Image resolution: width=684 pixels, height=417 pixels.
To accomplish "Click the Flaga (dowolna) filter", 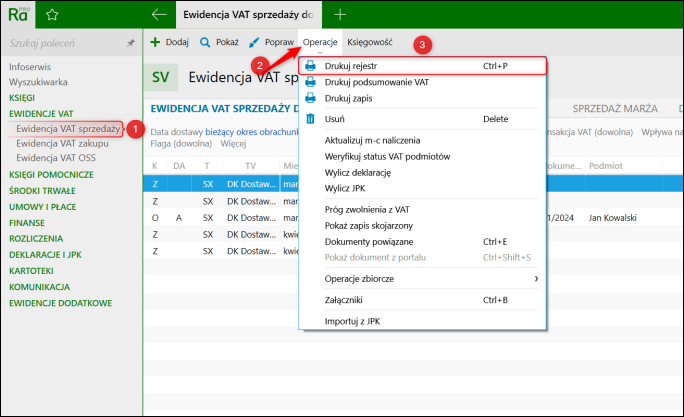I will pos(181,144).
